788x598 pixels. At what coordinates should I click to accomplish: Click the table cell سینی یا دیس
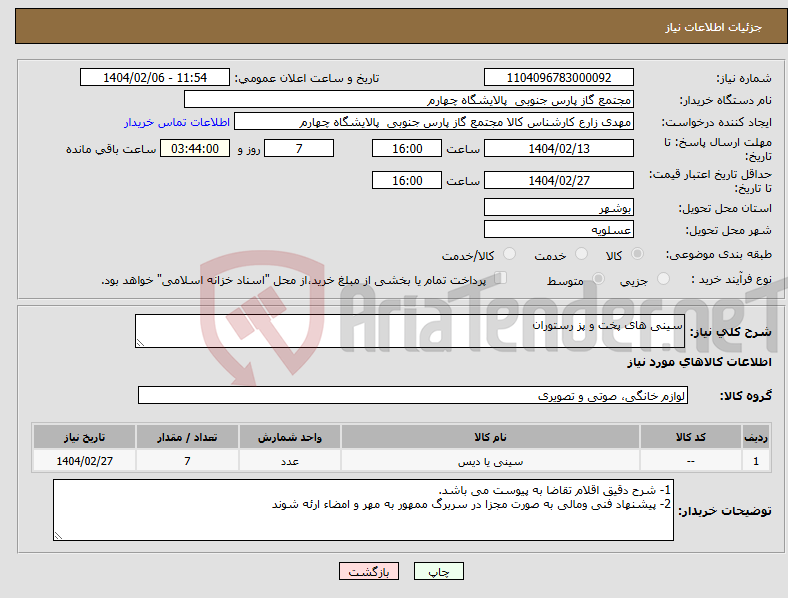pos(490,461)
